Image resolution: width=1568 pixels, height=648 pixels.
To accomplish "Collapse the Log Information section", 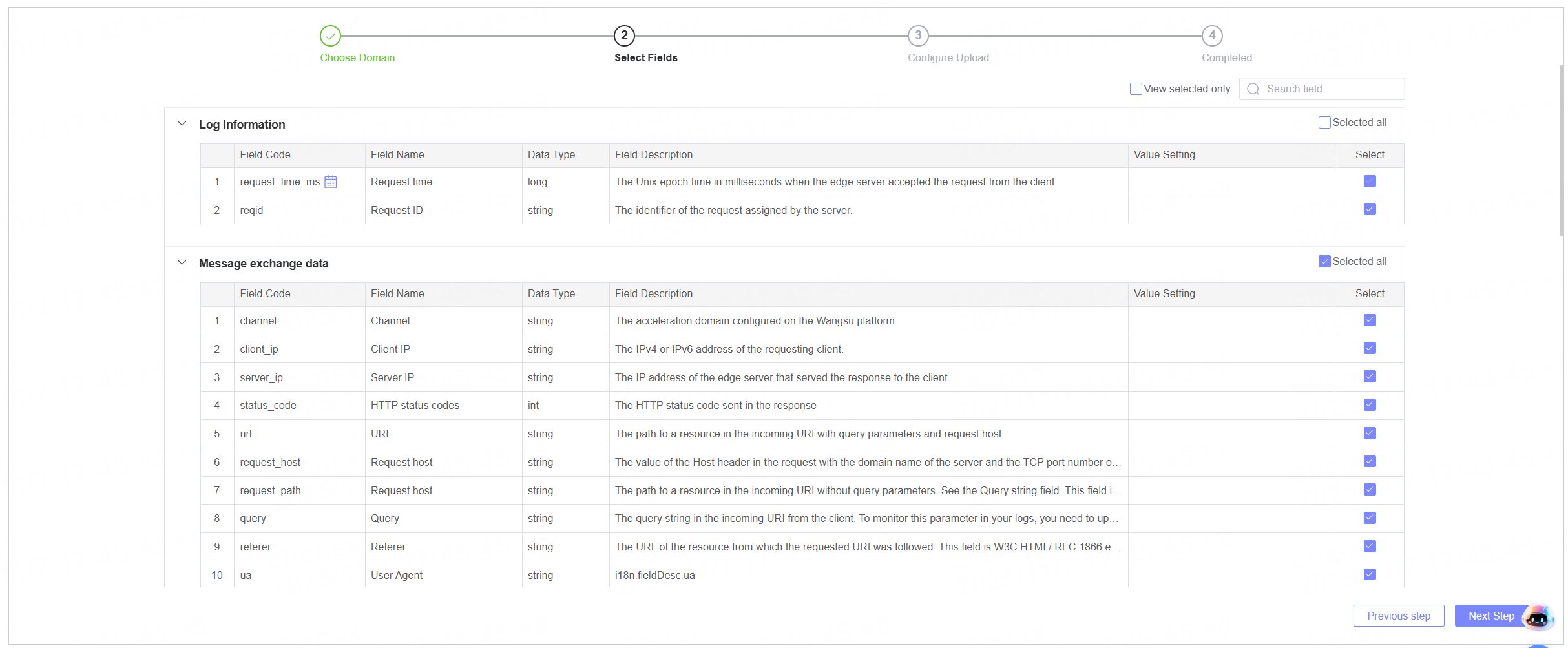I will (x=182, y=124).
